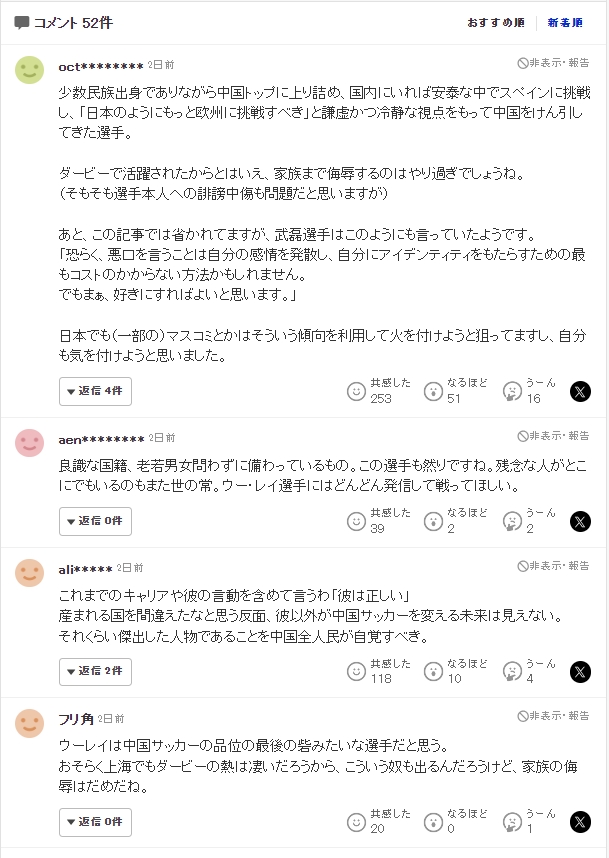Report or hide ali's comment

pos(553,566)
